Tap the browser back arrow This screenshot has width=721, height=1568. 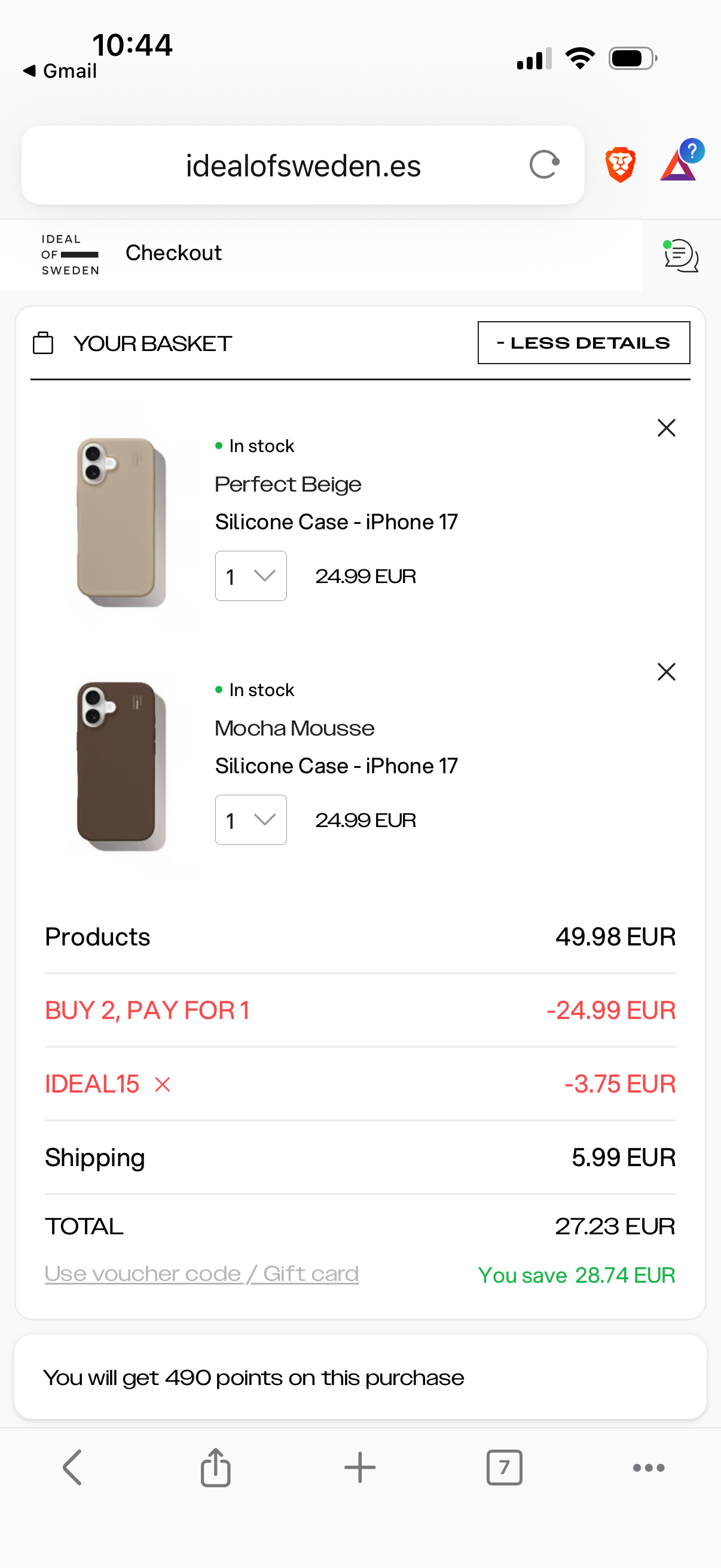pos(72,1468)
